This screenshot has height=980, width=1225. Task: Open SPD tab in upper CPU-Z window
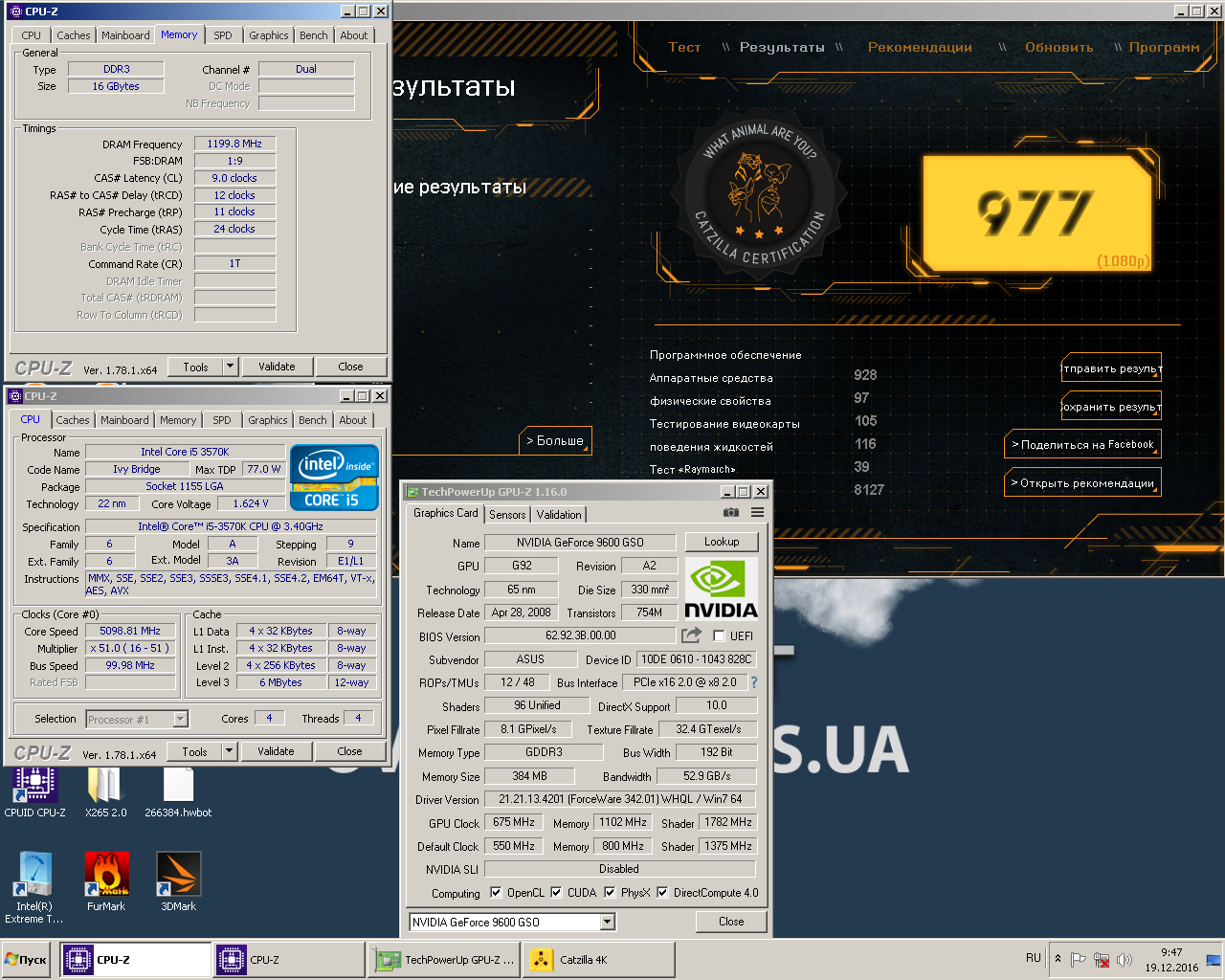click(x=223, y=35)
